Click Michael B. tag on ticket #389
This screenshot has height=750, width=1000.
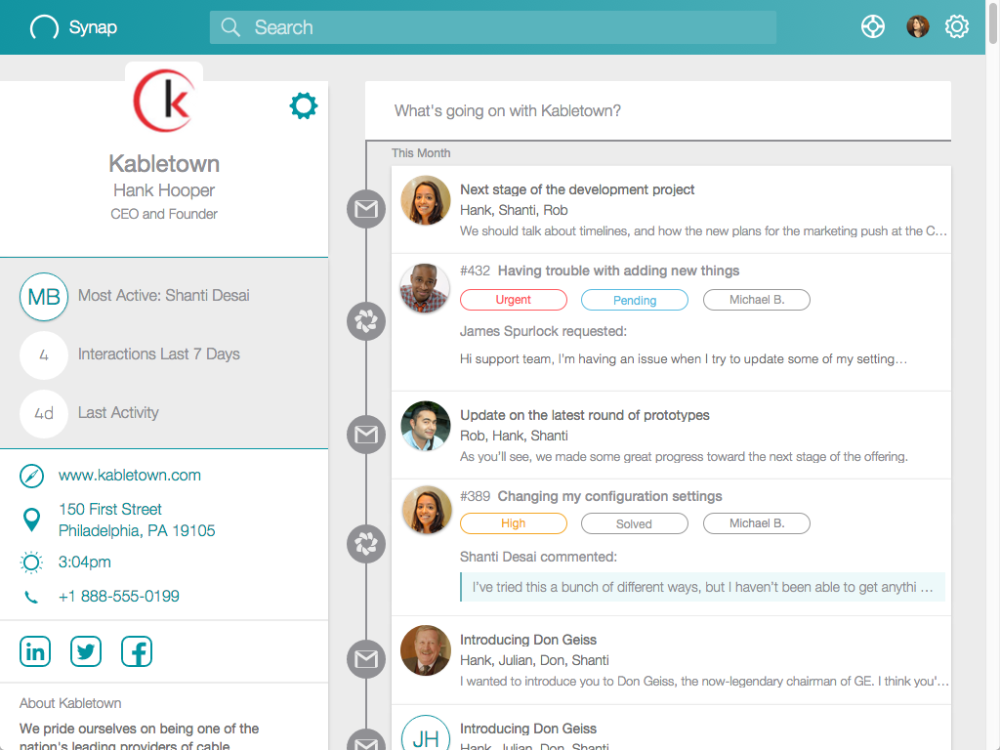[756, 523]
